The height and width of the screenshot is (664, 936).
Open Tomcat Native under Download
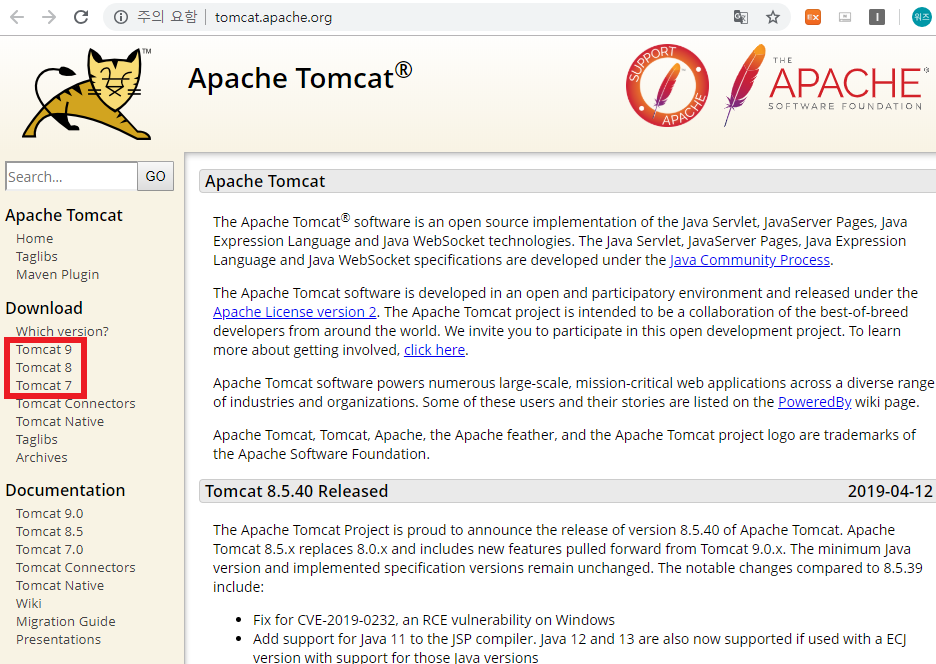click(60, 421)
